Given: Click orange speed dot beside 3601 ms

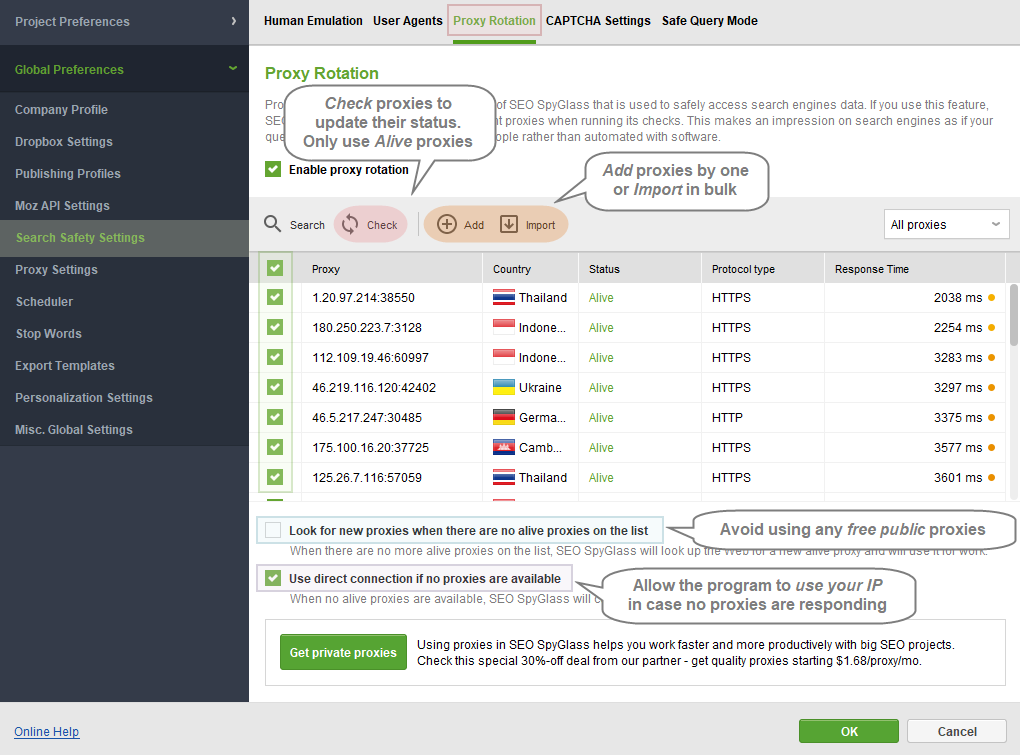Looking at the screenshot, I should 991,477.
